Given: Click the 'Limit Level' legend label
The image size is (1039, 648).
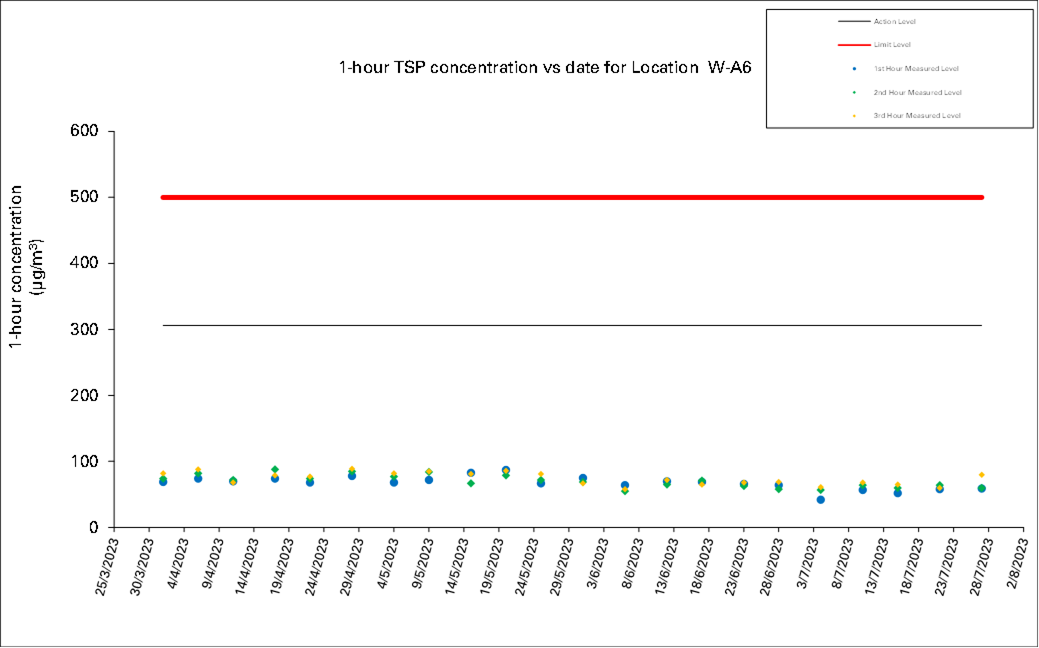Looking at the screenshot, I should pos(893,45).
